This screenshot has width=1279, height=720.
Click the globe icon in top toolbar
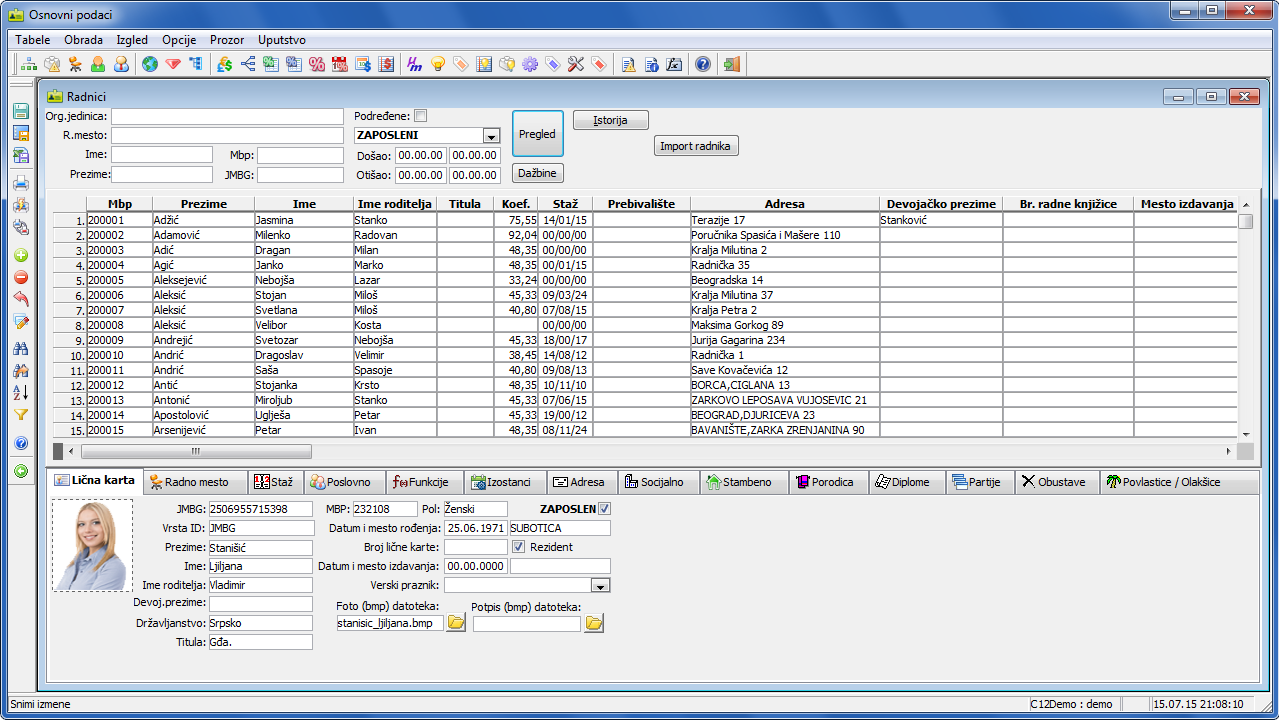point(150,64)
